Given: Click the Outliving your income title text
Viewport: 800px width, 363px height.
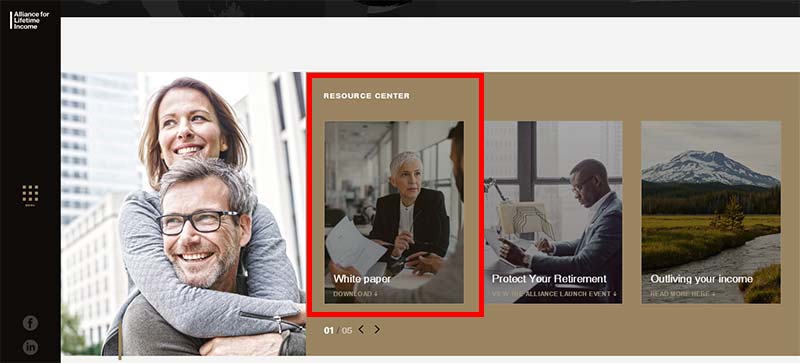Looking at the screenshot, I should [702, 279].
